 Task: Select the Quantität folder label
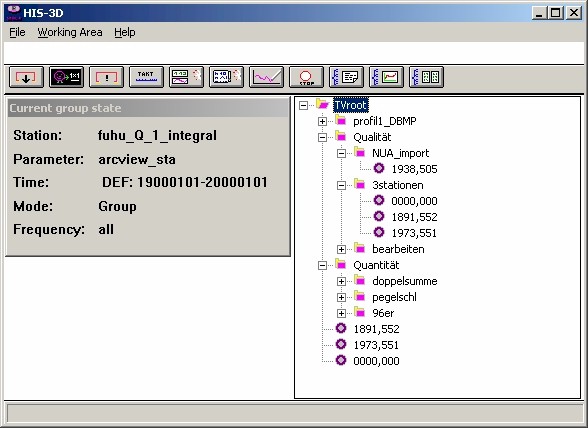[x=376, y=265]
